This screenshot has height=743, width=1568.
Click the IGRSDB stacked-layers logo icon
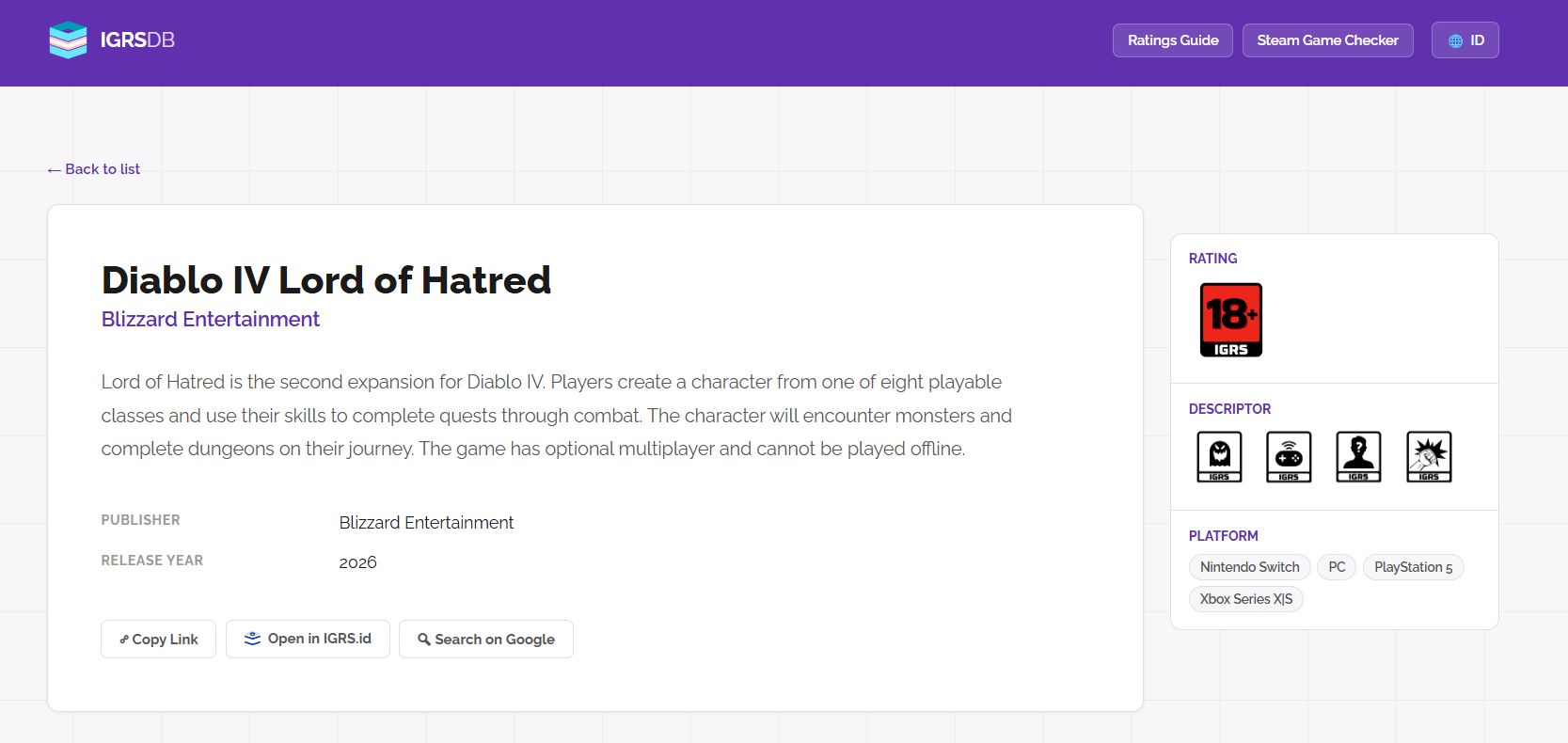pyautogui.click(x=68, y=40)
